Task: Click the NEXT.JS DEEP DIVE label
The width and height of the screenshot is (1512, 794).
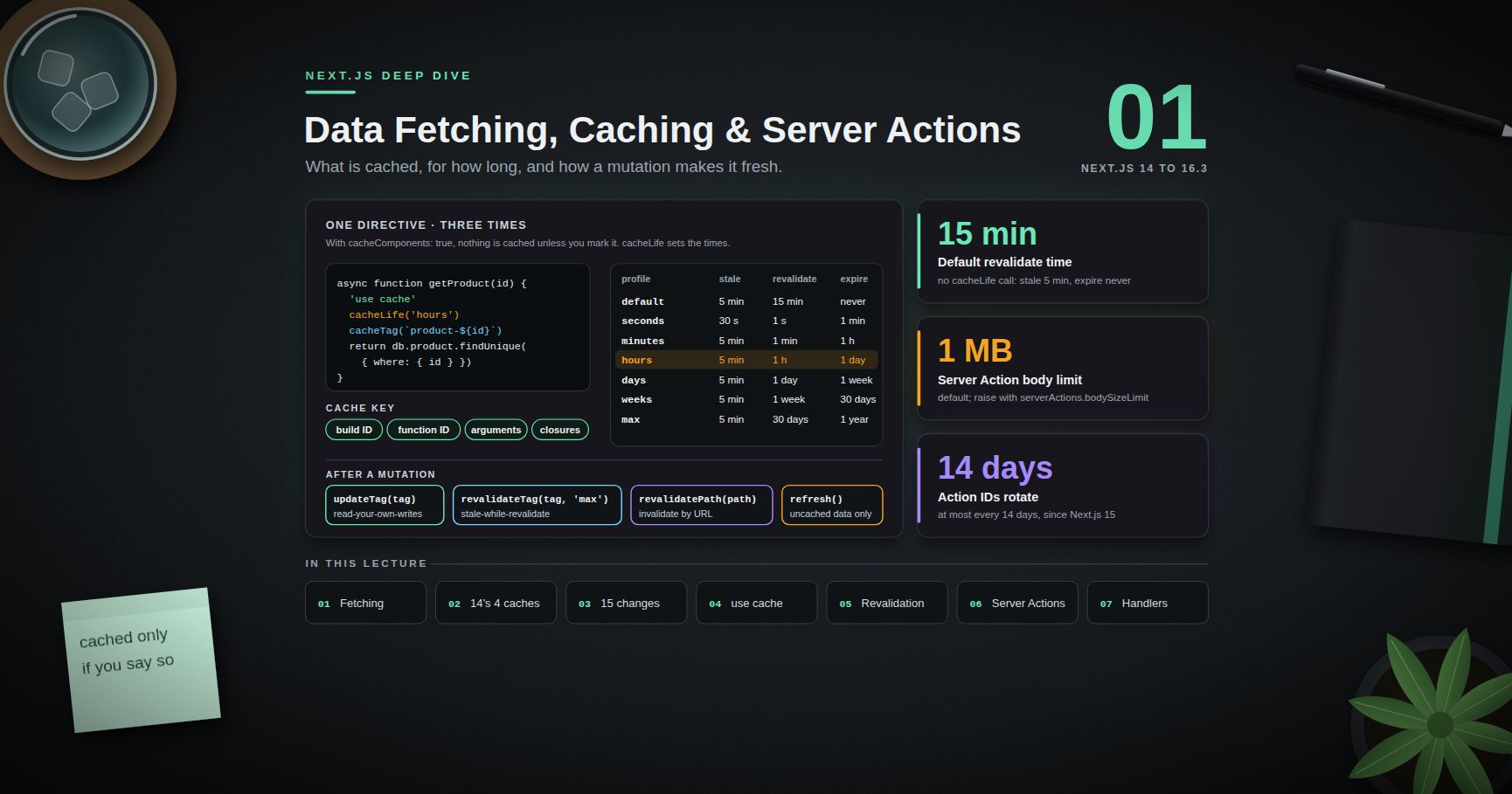Action: coord(388,76)
